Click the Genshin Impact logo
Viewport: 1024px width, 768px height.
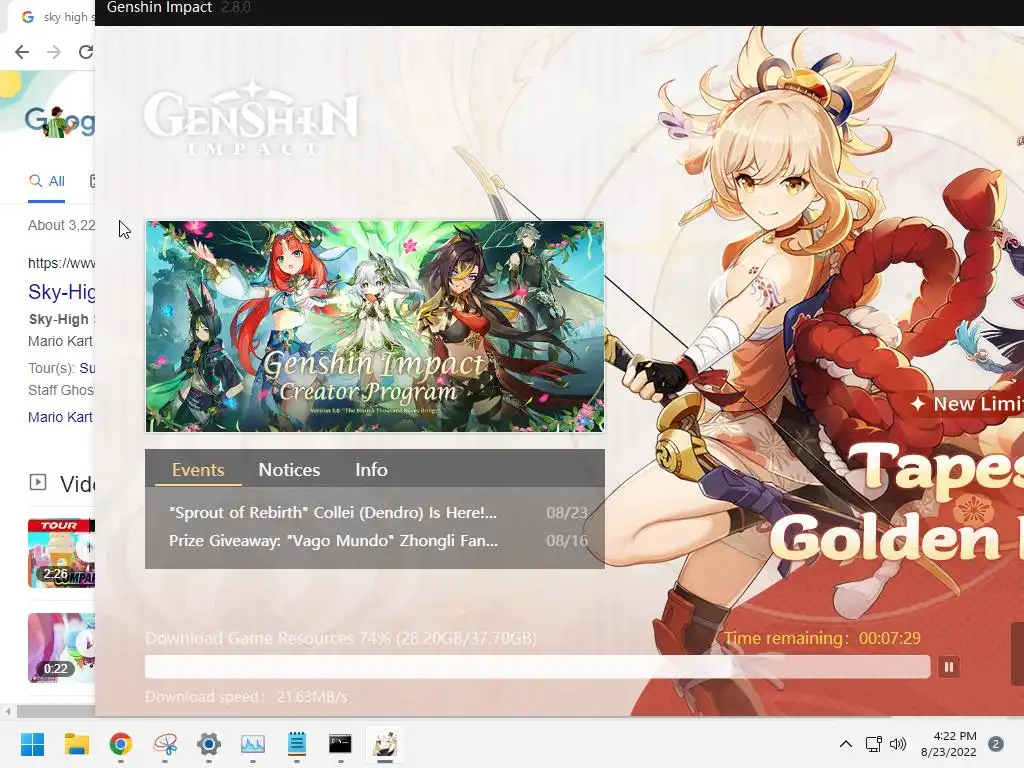coord(251,118)
